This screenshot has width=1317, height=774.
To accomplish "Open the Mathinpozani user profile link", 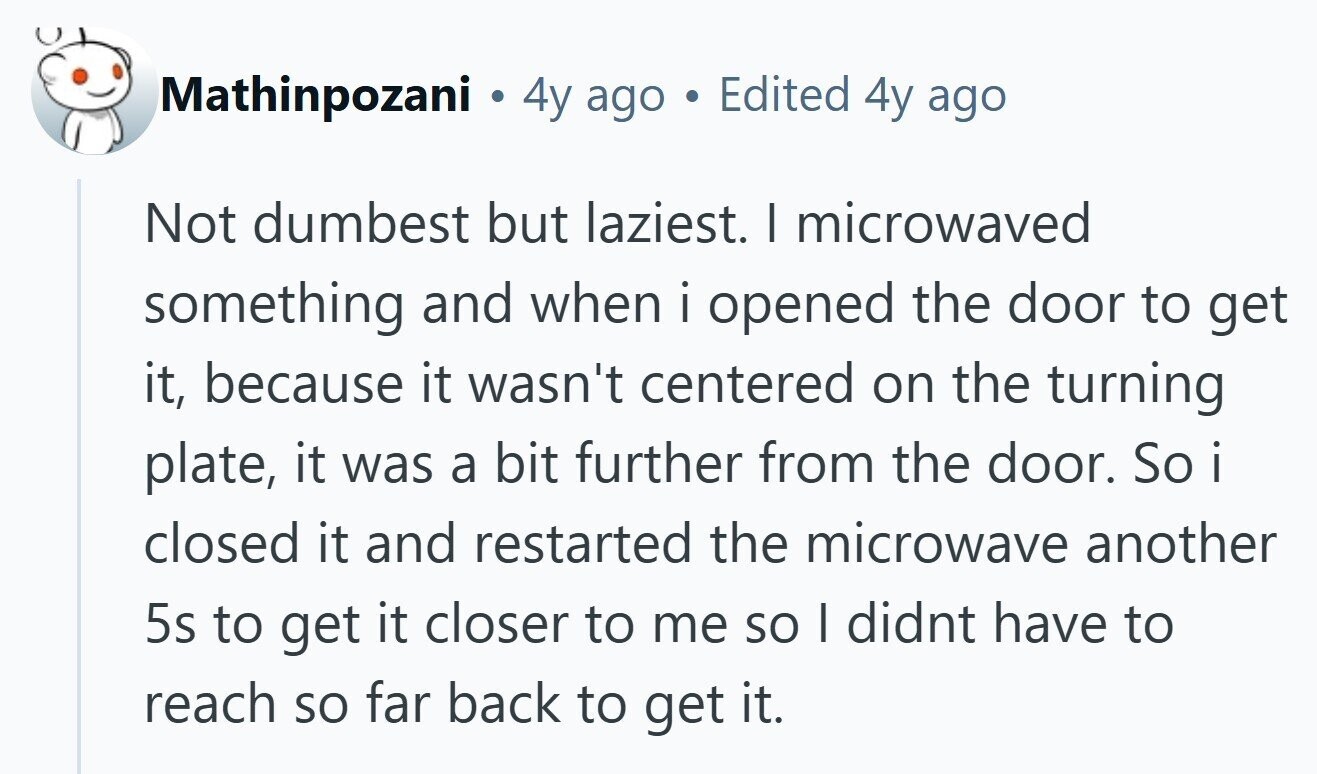I will [315, 96].
